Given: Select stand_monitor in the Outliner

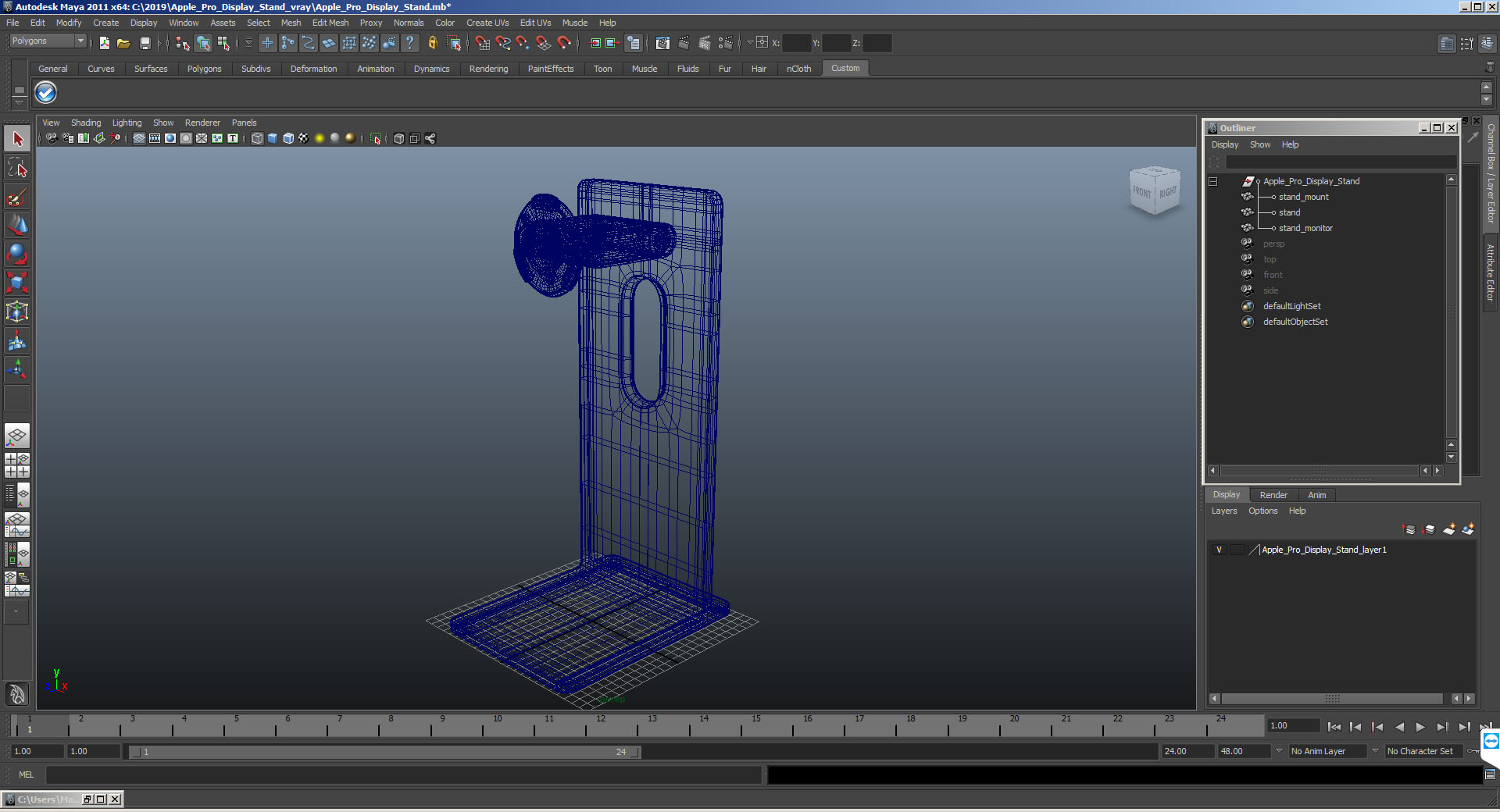Looking at the screenshot, I should pyautogui.click(x=1305, y=228).
